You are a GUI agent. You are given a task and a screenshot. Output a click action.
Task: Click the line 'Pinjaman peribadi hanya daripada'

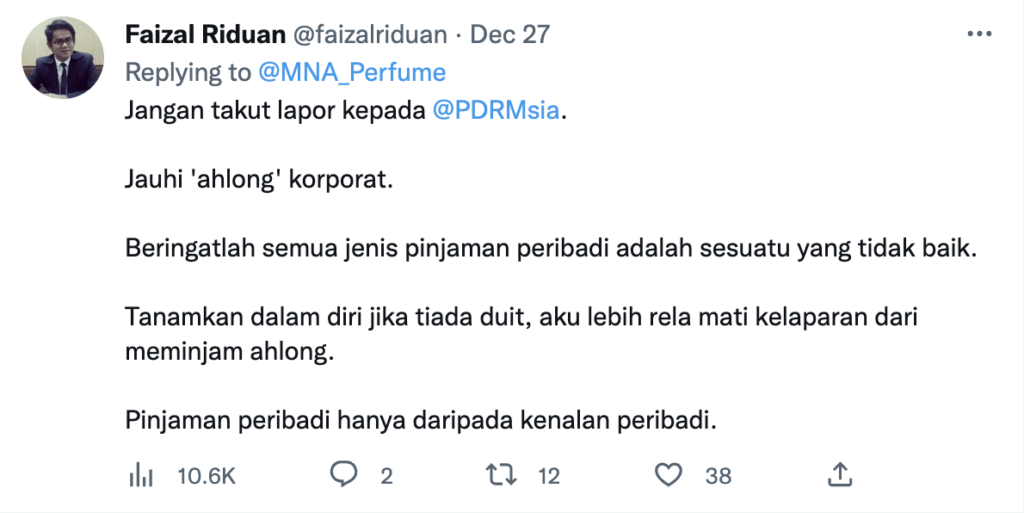[x=421, y=421]
